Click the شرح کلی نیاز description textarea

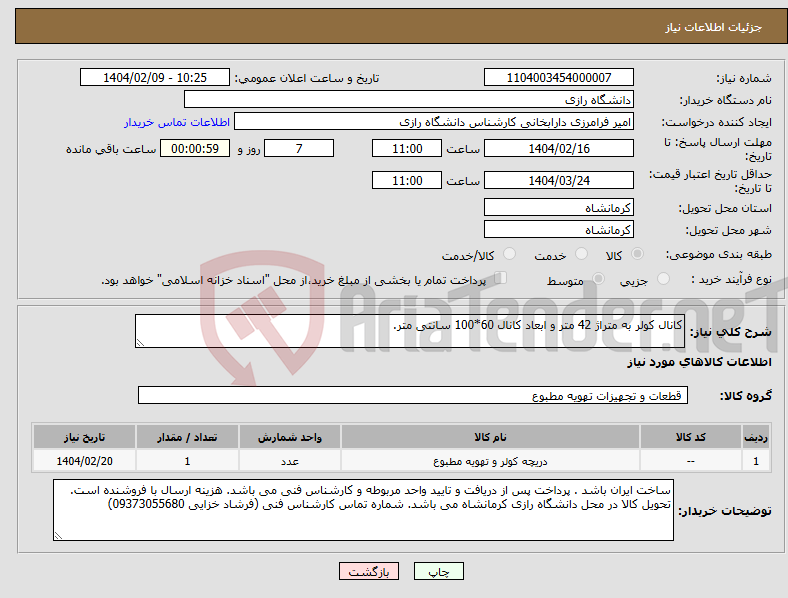point(410,331)
